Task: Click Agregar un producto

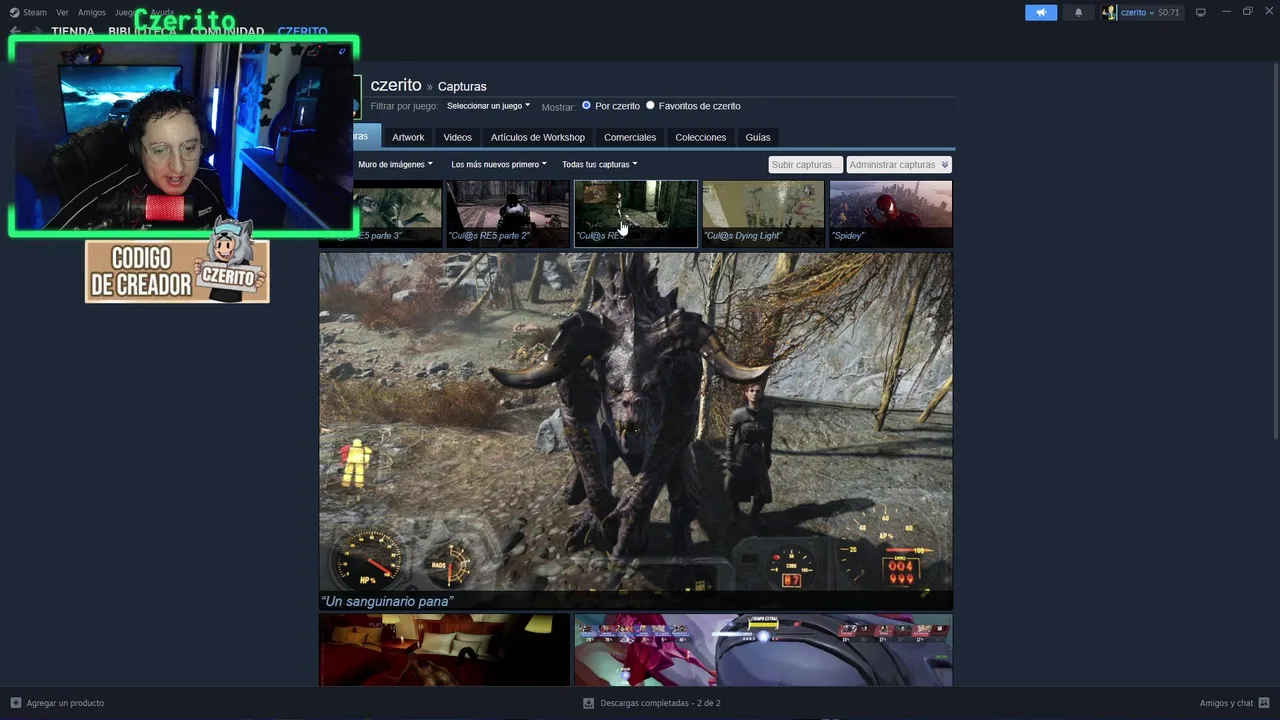Action: click(65, 703)
